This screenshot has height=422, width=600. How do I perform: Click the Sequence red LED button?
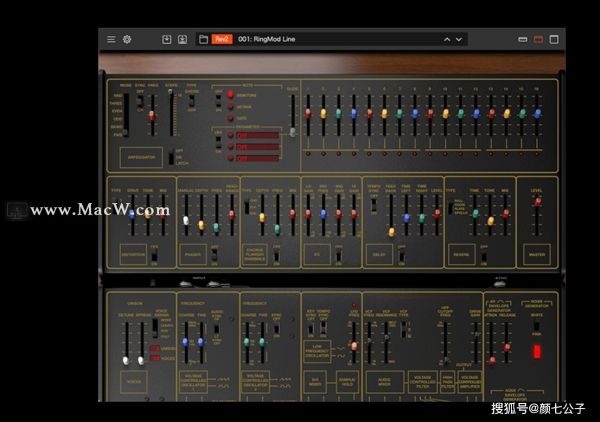point(230,95)
